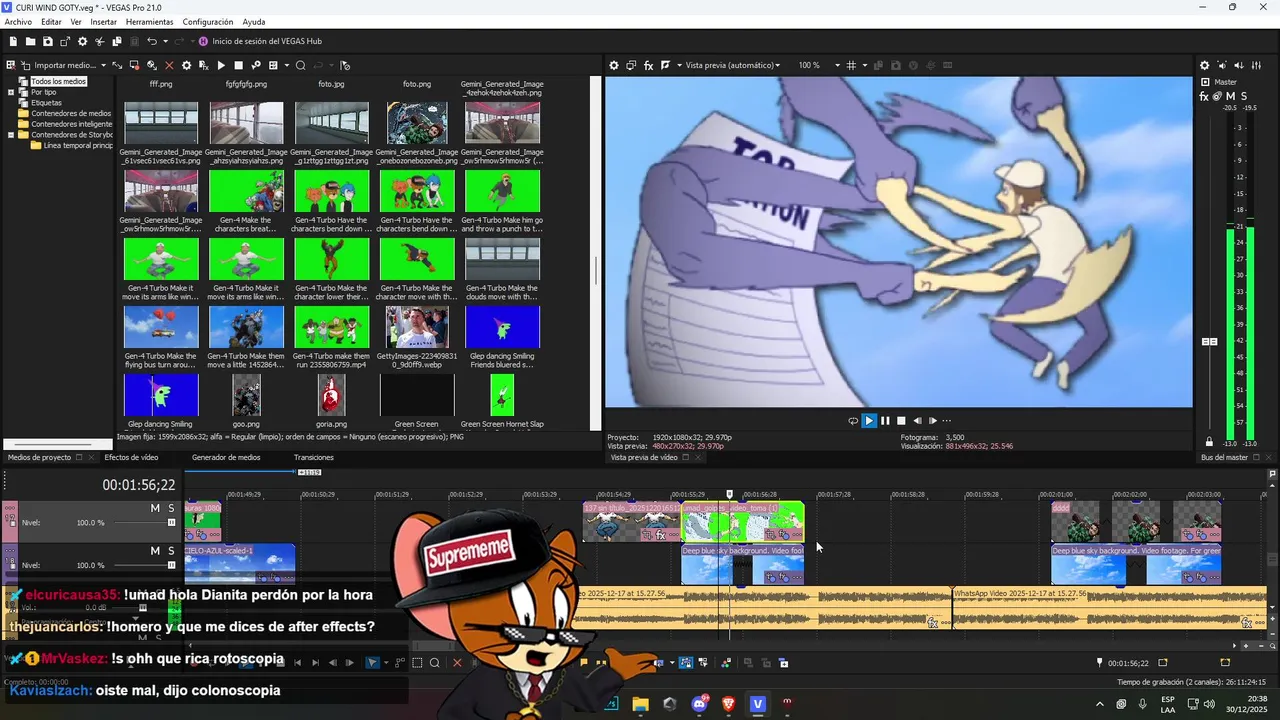Image resolution: width=1280 pixels, height=720 pixels.
Task: Remove selected media with the red X
Action: pyautogui.click(x=169, y=65)
